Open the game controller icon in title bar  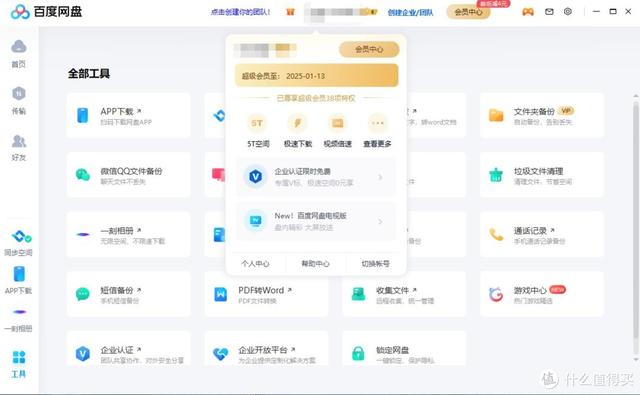pos(528,12)
